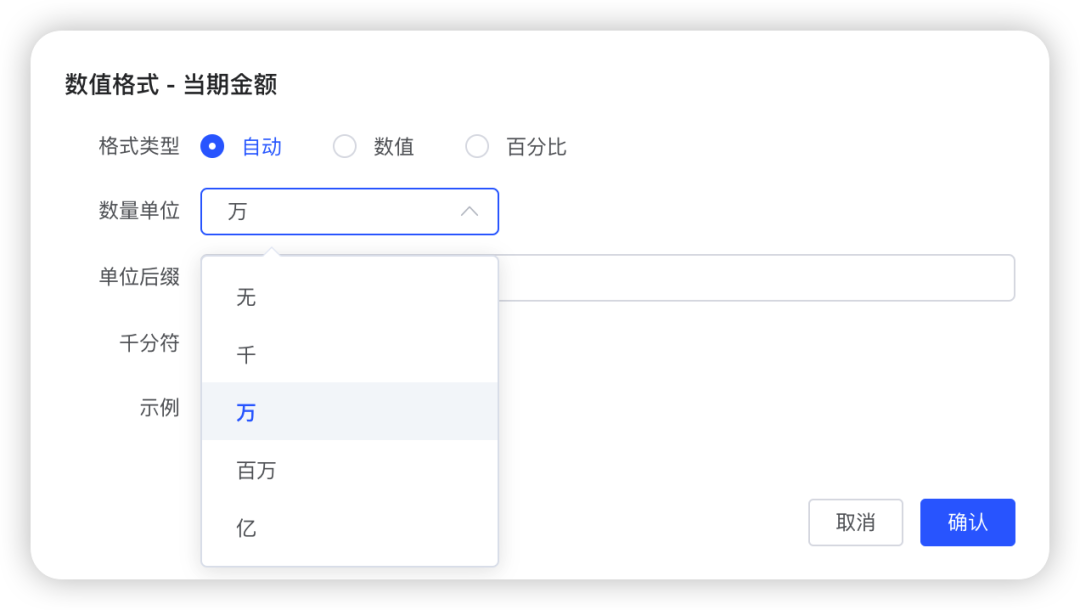The width and height of the screenshot is (1080, 610).
Task: Select 亿 at the list bottom
Action: pos(247,528)
